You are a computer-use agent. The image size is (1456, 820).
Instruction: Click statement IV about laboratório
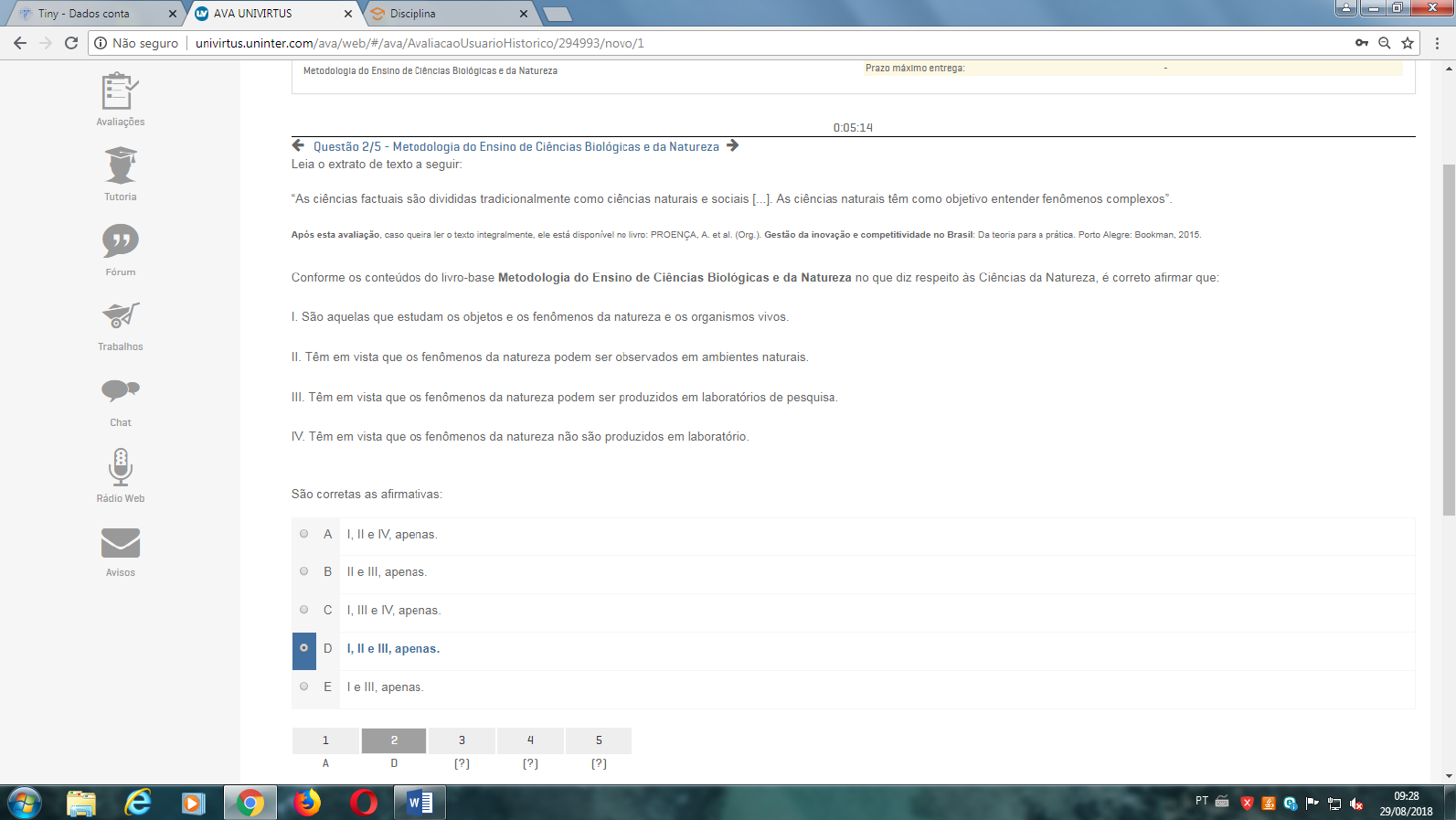(x=520, y=437)
